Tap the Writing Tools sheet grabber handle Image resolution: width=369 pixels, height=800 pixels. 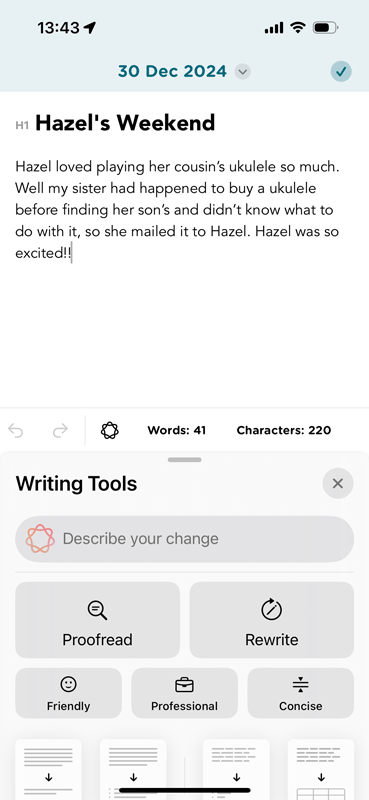[x=184, y=460]
